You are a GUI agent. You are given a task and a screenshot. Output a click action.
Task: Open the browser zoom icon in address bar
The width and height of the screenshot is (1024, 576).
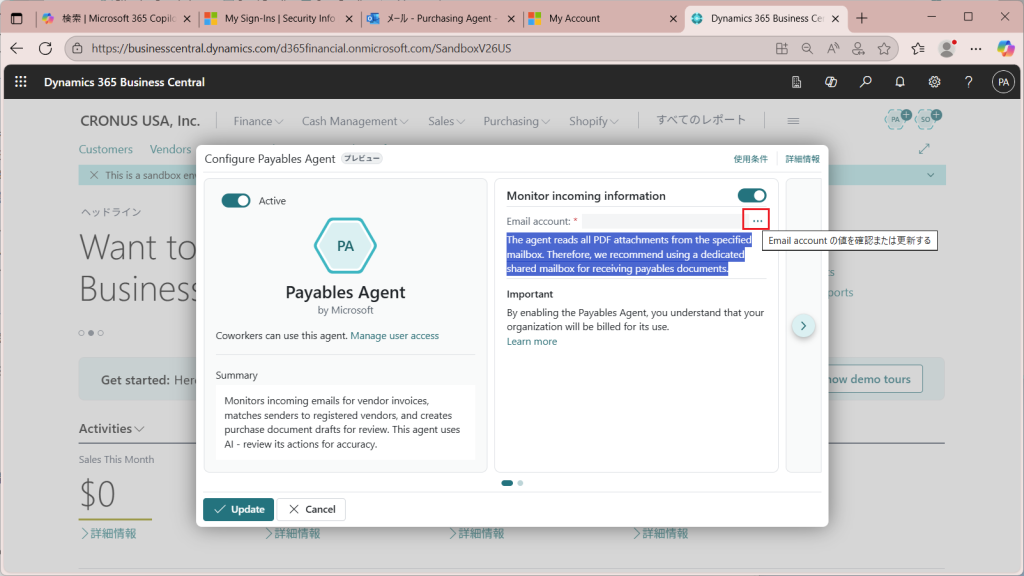click(807, 48)
